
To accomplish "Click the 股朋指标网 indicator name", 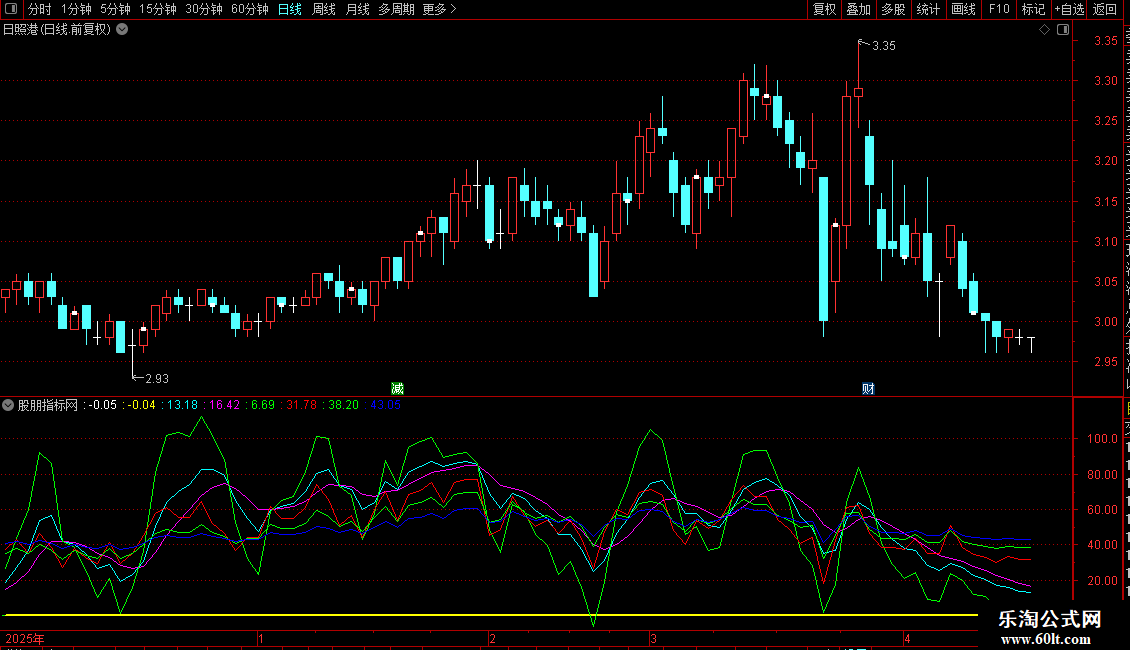I will point(48,405).
